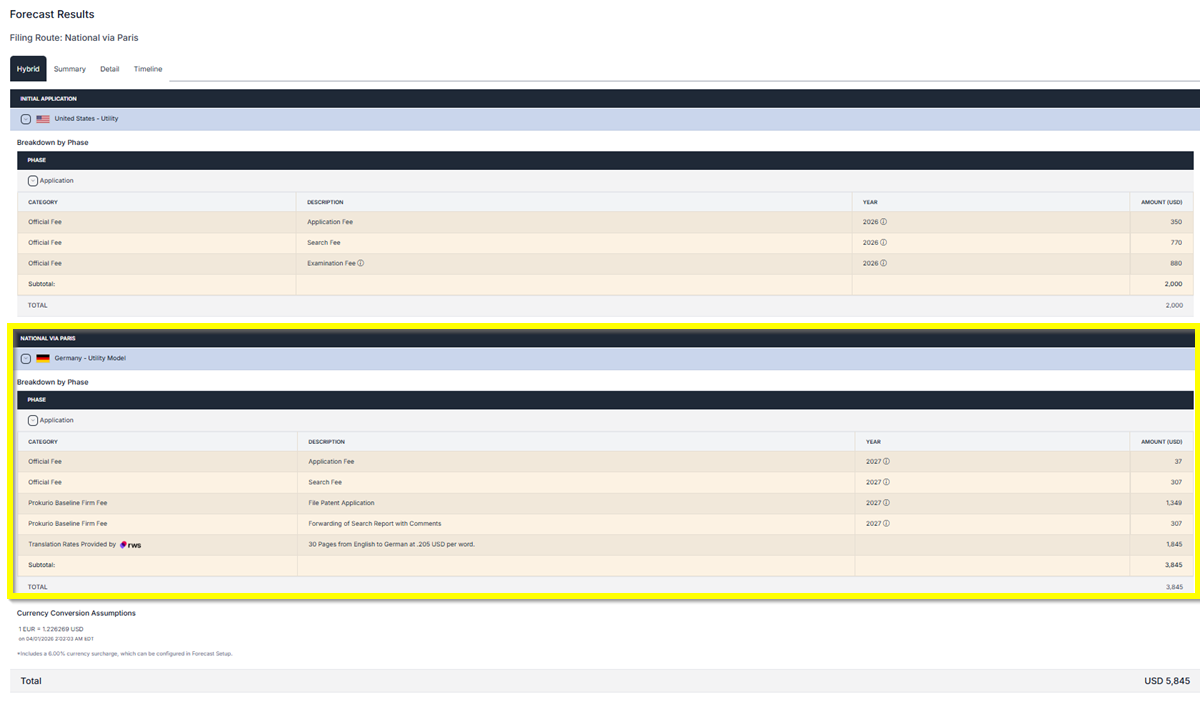Open the Detail tab
Viewport: 1200px width, 701px height.
(x=109, y=69)
